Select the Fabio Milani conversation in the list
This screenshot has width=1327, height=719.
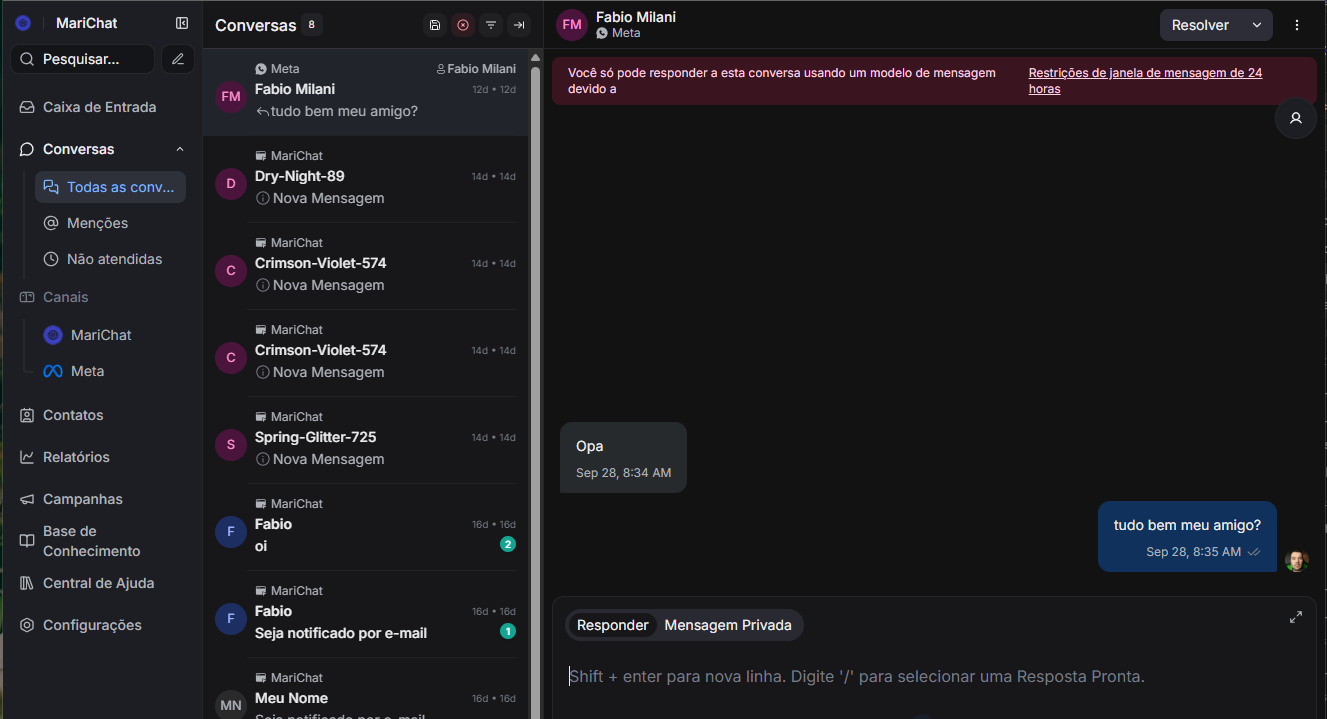(x=366, y=92)
